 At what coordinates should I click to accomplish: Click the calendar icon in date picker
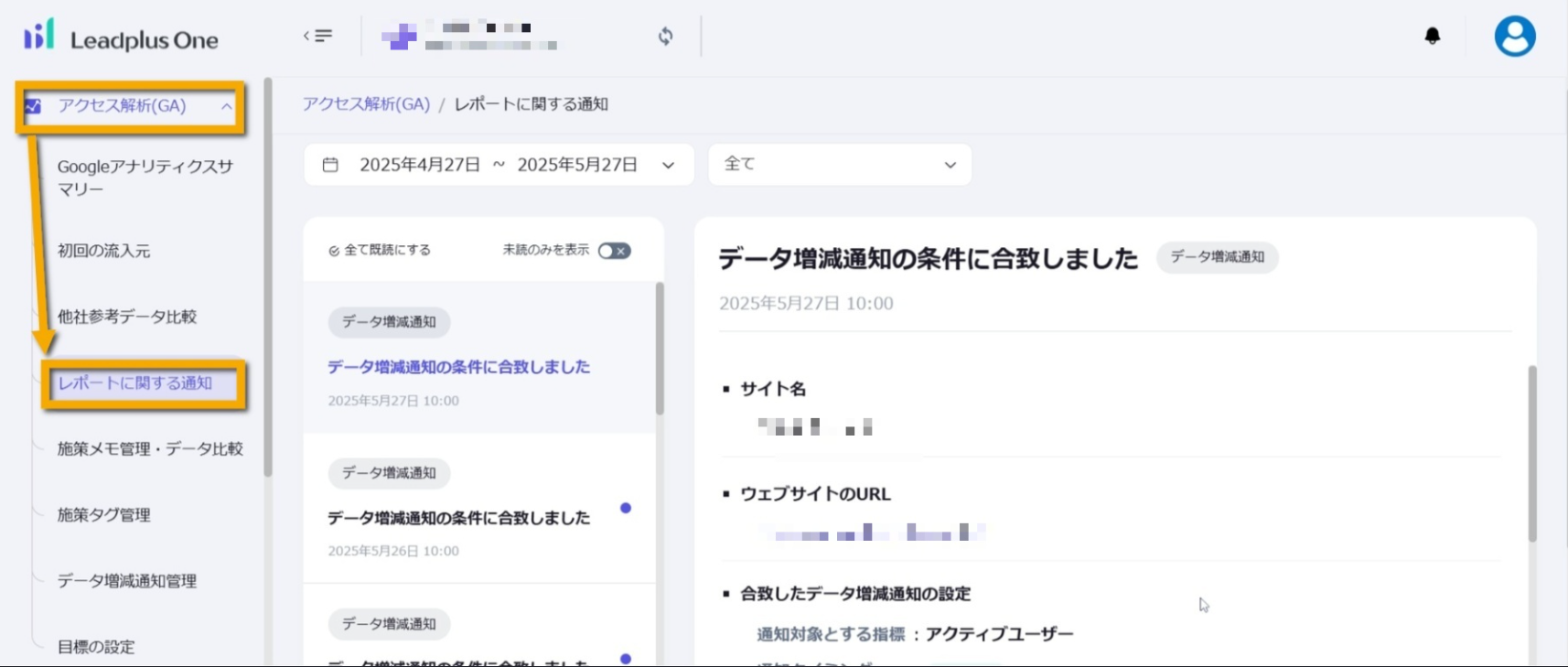coord(330,165)
